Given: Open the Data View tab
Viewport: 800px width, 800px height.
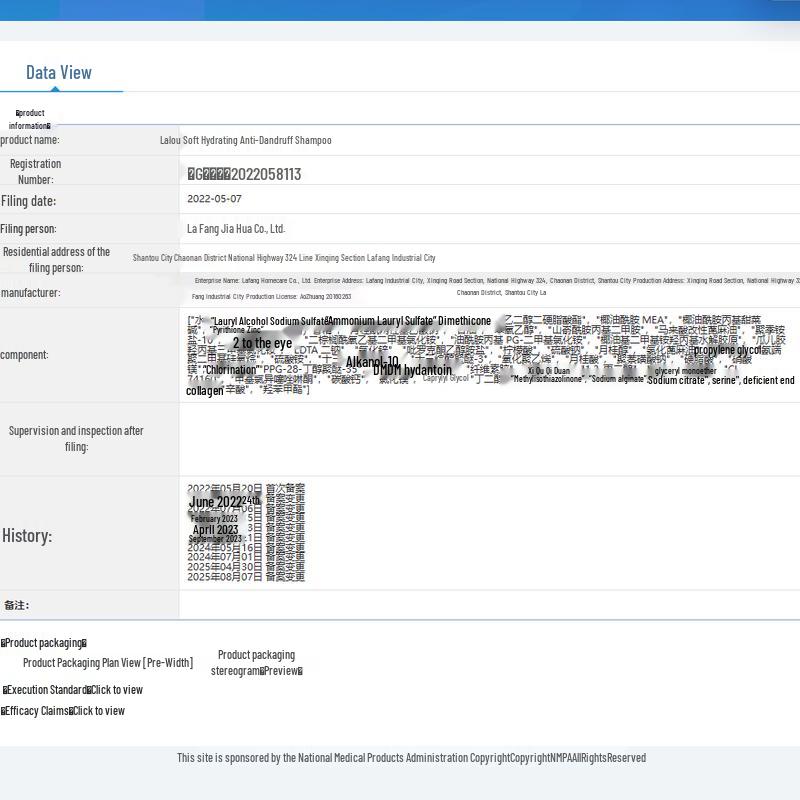Looking at the screenshot, I should (x=59, y=72).
